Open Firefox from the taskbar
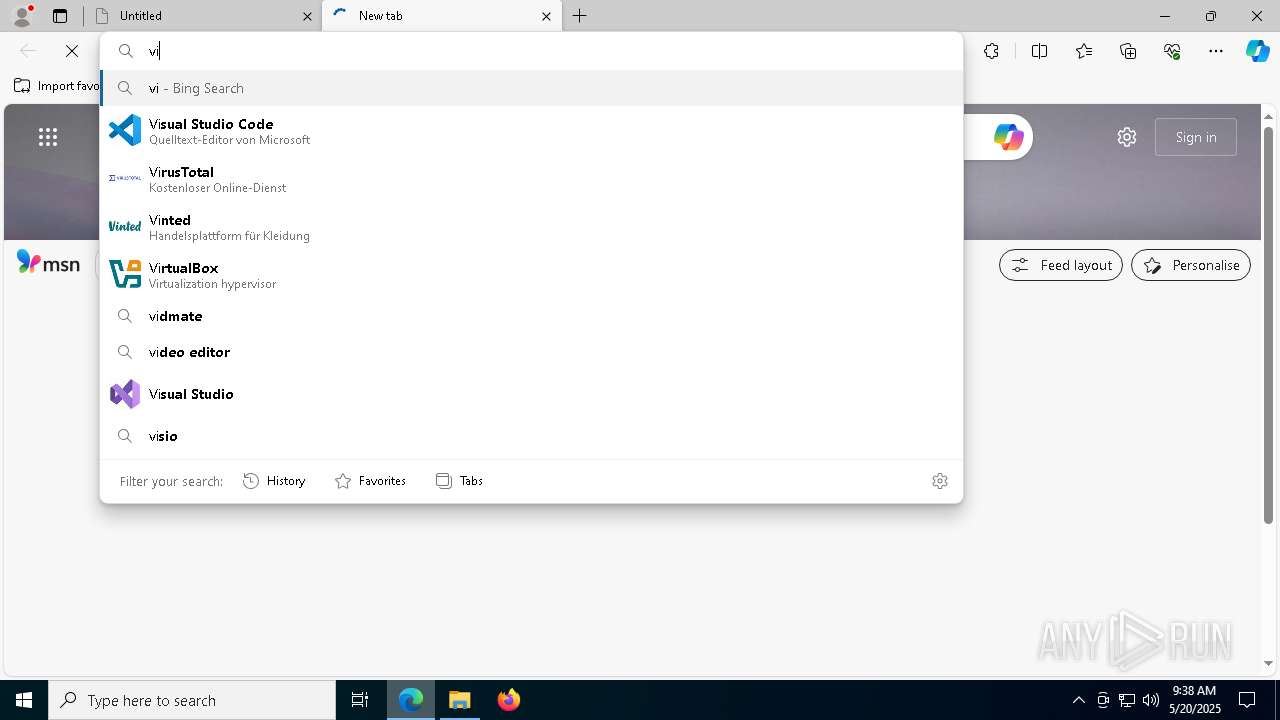Viewport: 1280px width, 720px height. point(509,700)
